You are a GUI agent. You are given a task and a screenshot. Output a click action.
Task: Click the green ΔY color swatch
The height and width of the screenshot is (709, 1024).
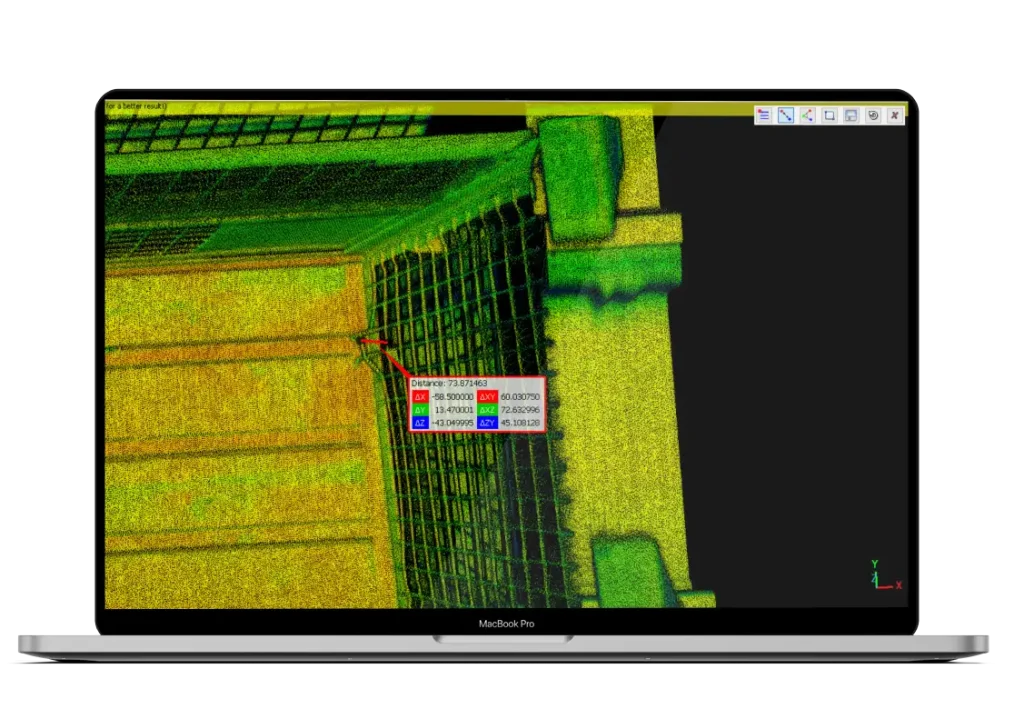click(420, 409)
